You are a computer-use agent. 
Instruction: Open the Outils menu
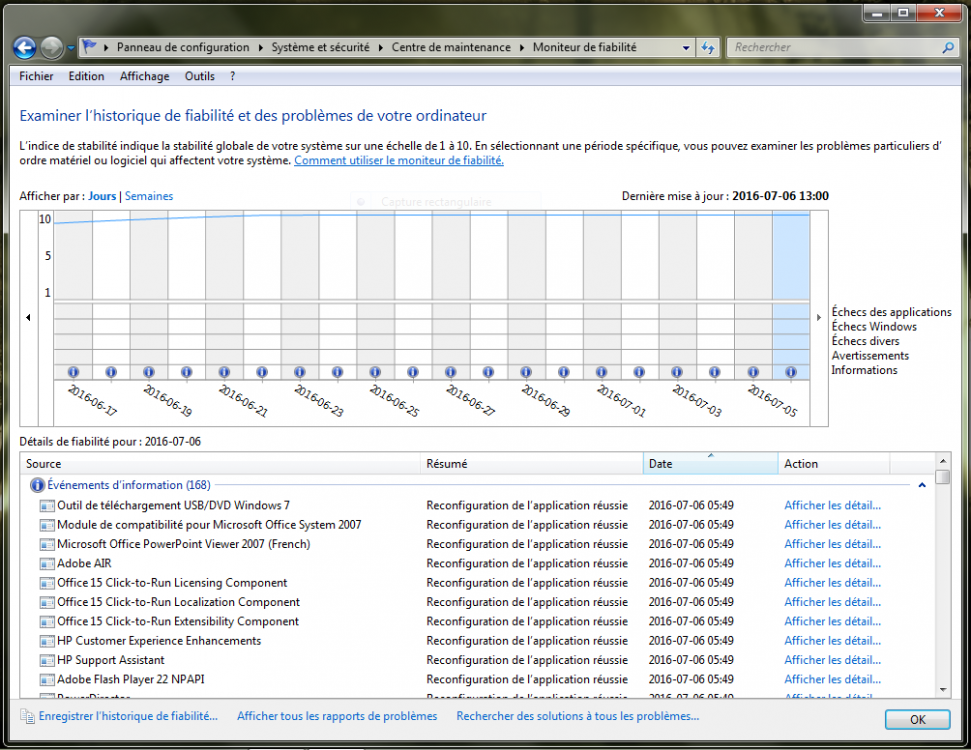coord(199,76)
